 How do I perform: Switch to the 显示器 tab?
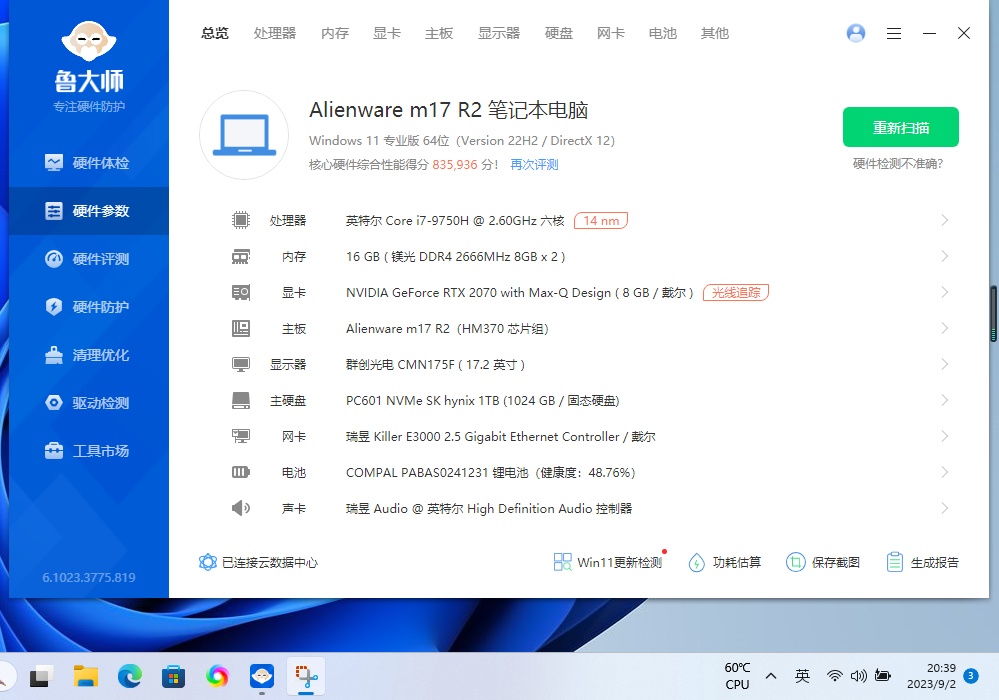[x=499, y=33]
